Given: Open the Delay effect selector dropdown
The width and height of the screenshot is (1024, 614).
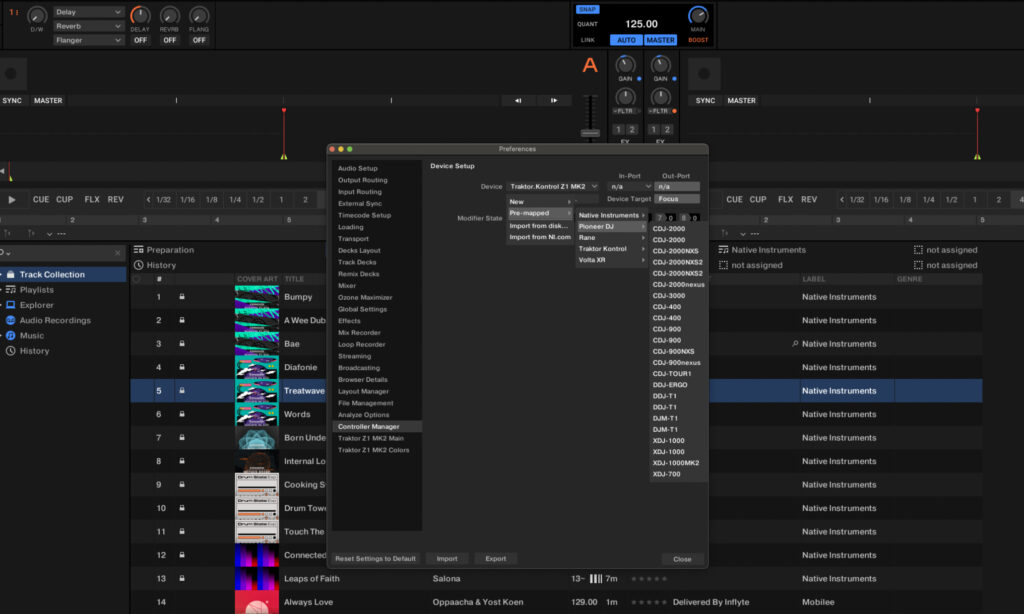Looking at the screenshot, I should [88, 10].
